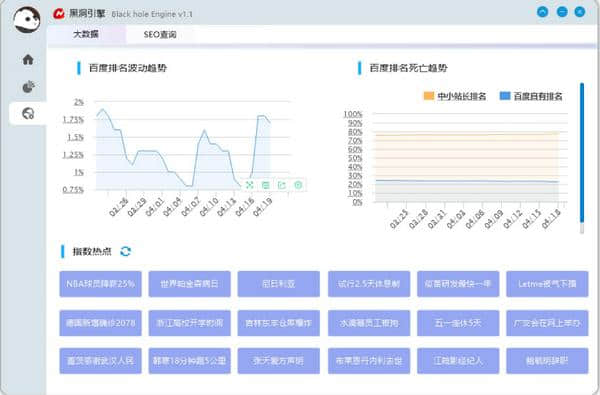
Task: Expand the trend chart with the fullscreen icon
Action: tap(249, 185)
